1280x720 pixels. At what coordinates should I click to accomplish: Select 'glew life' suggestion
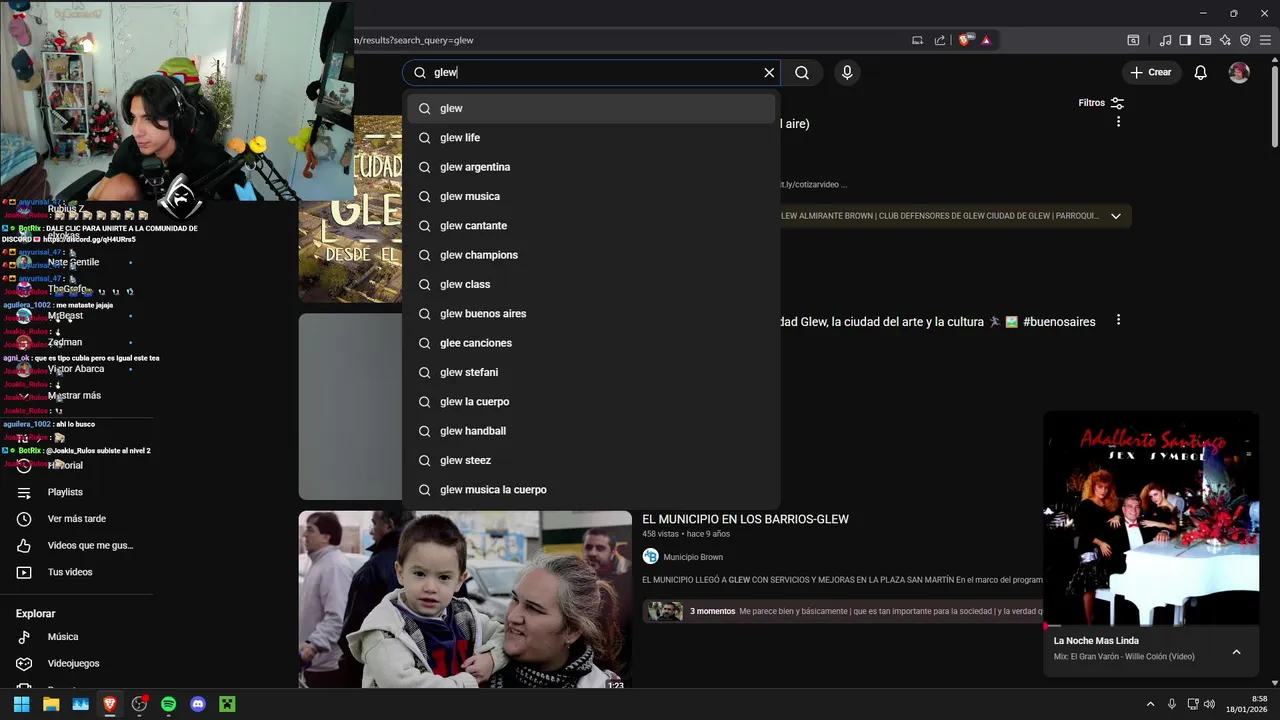tap(591, 138)
